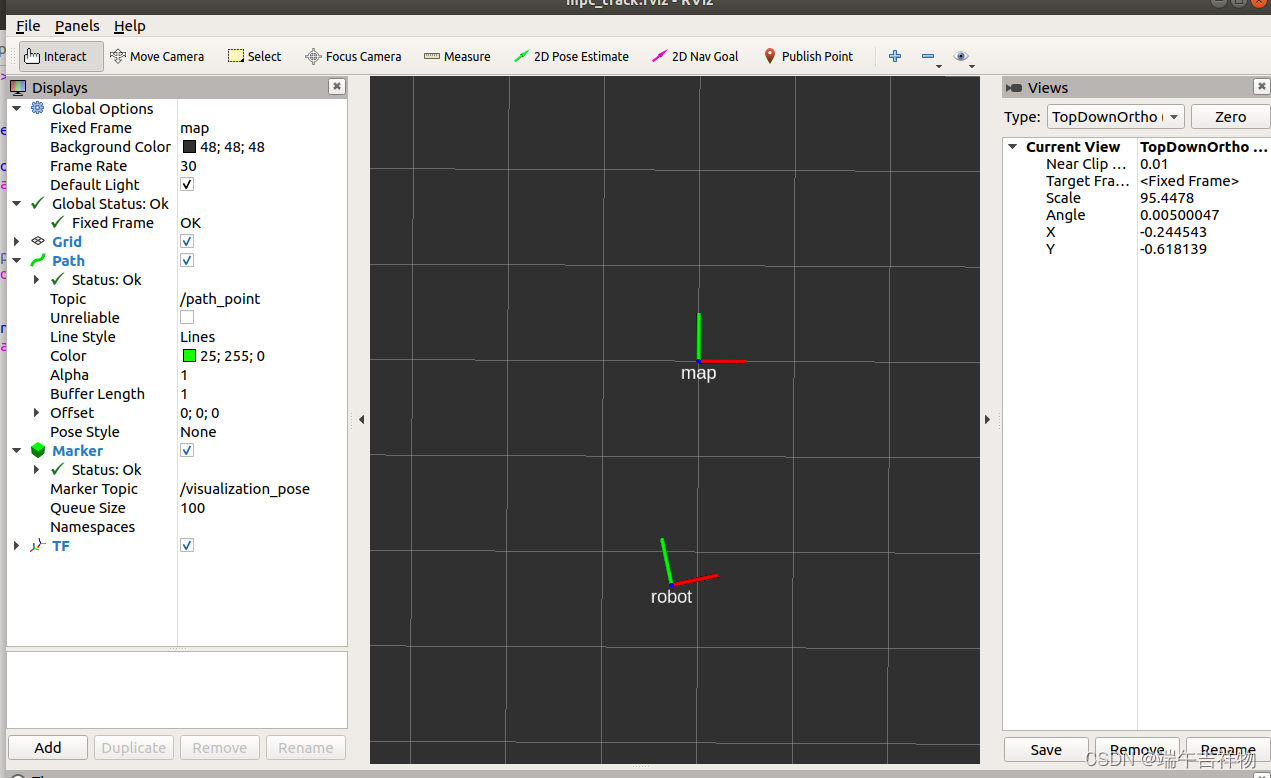The width and height of the screenshot is (1271, 778).
Task: Disable the Marker display checkbox
Action: coord(187,450)
